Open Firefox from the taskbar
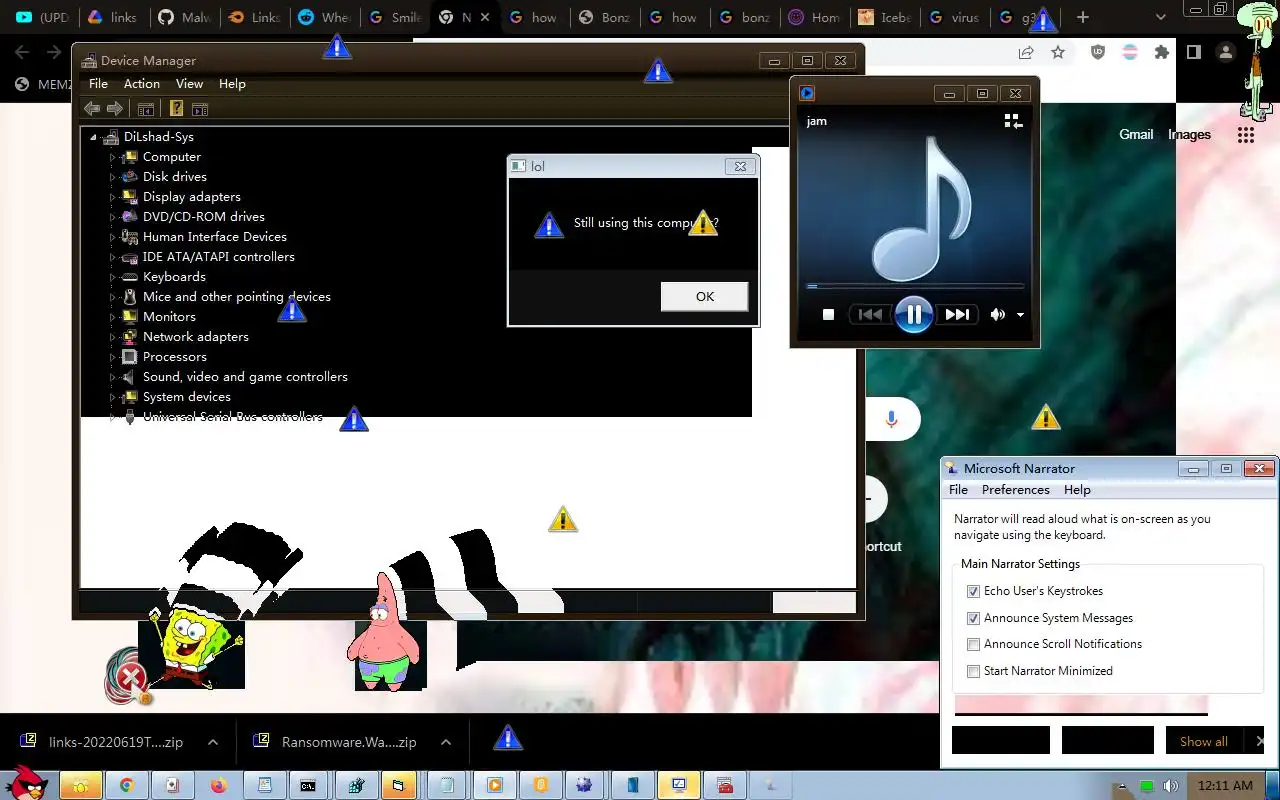This screenshot has height=800, width=1280. [218, 785]
